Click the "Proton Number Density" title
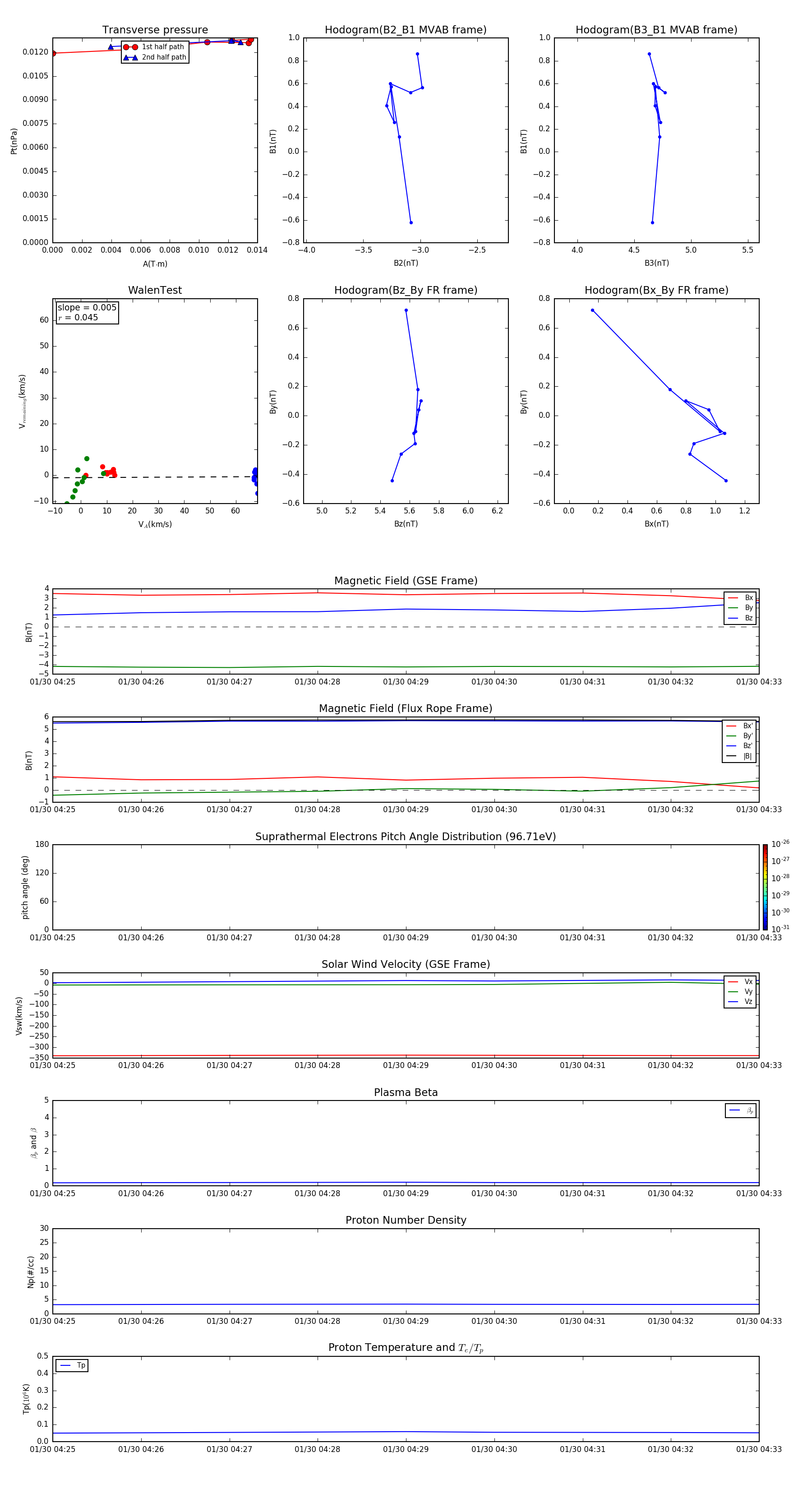Screen dimensions: 812x1489 point(406,1220)
